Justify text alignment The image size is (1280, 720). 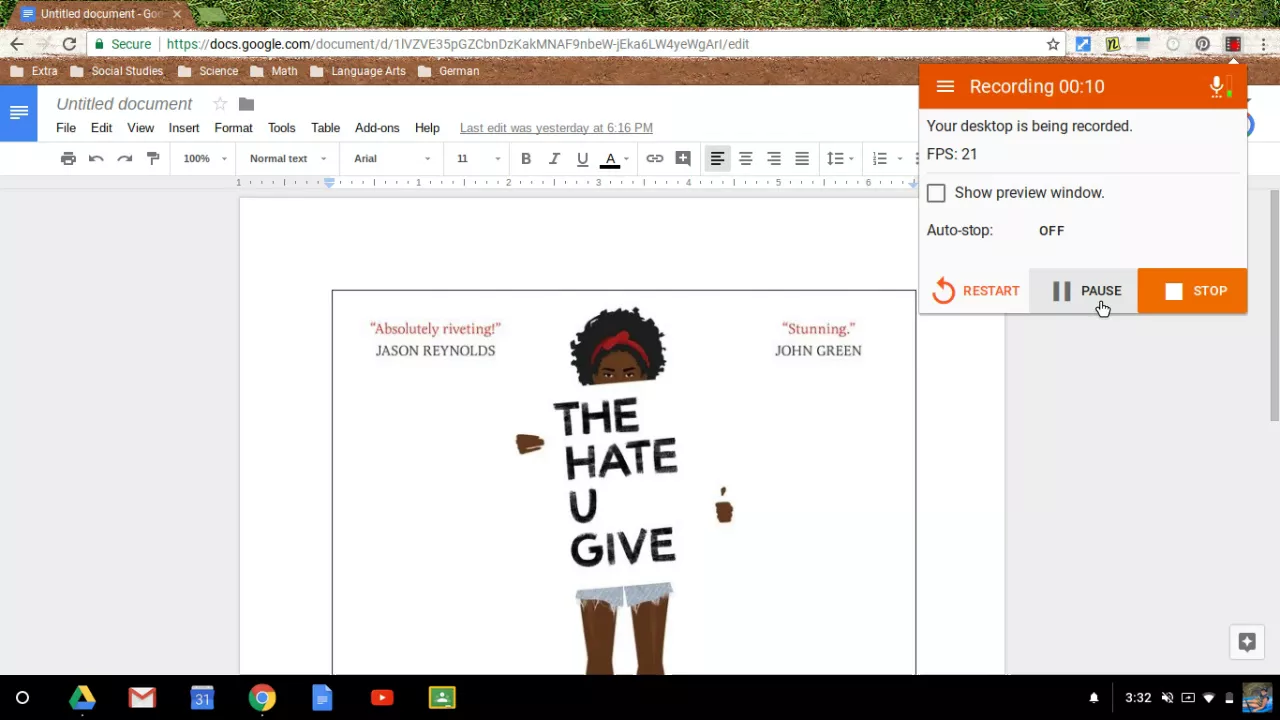(x=801, y=158)
